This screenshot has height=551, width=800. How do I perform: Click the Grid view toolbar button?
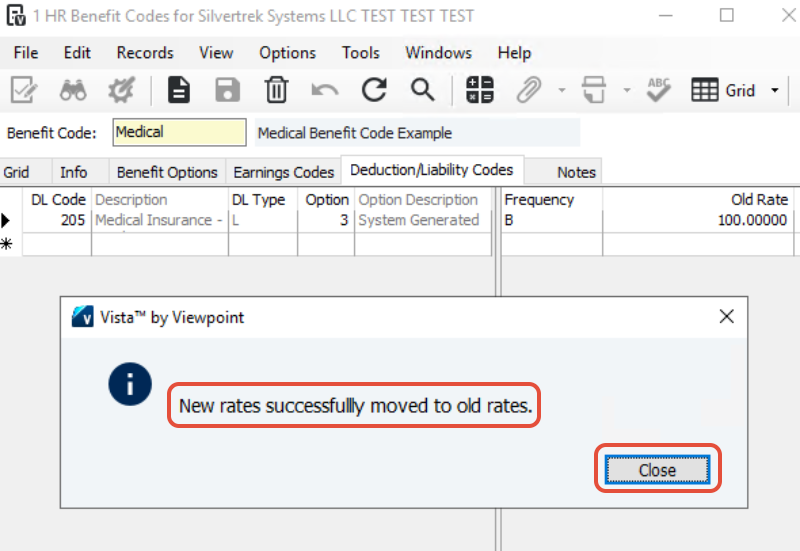[x=723, y=91]
